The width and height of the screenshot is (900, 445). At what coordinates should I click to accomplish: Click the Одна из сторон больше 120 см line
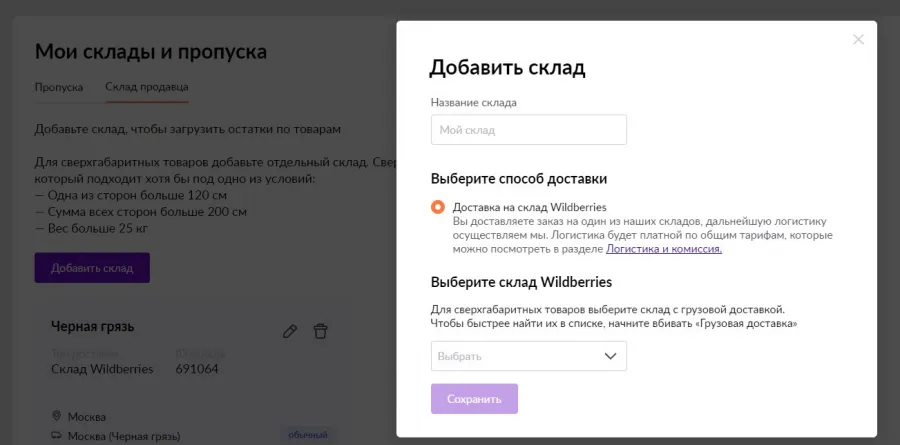click(x=130, y=195)
